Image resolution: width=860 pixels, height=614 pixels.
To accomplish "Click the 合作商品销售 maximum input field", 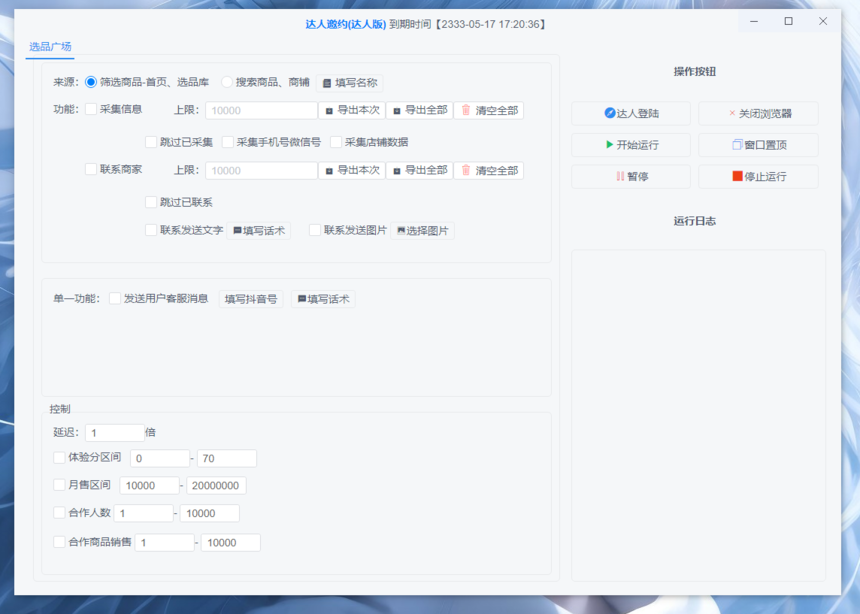I will click(230, 543).
